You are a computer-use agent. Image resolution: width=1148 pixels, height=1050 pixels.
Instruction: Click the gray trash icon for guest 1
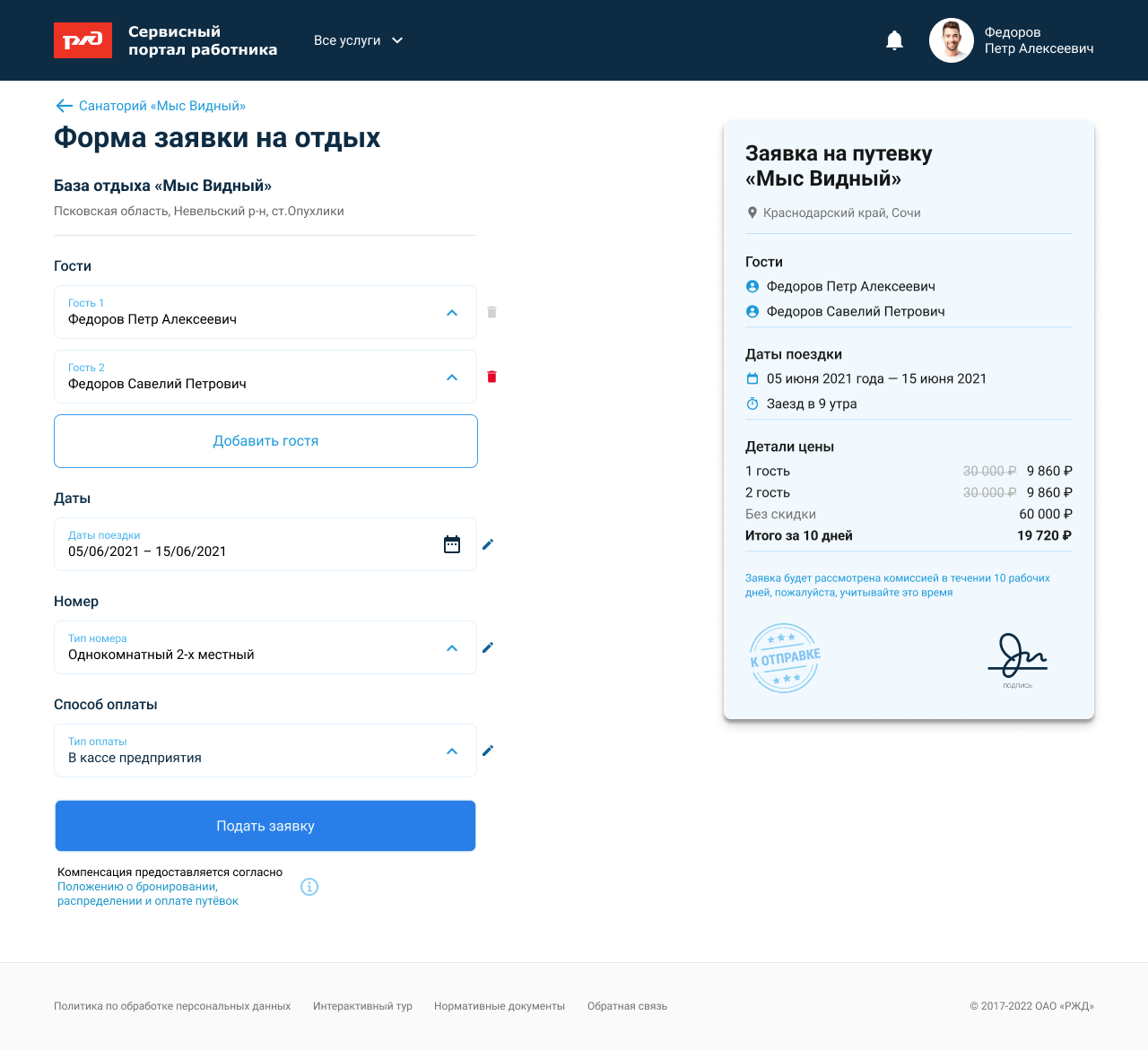coord(491,312)
